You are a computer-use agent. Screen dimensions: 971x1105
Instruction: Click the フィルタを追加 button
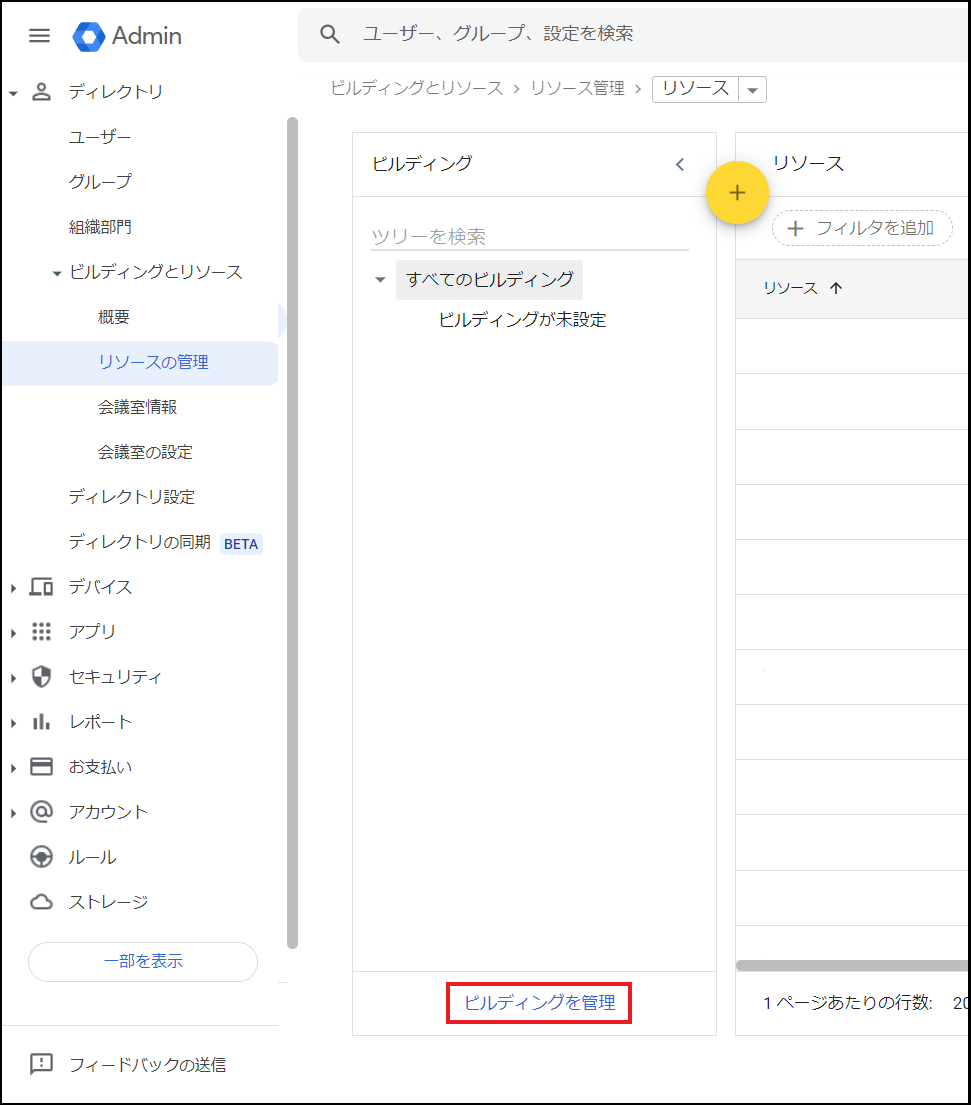[x=861, y=228]
